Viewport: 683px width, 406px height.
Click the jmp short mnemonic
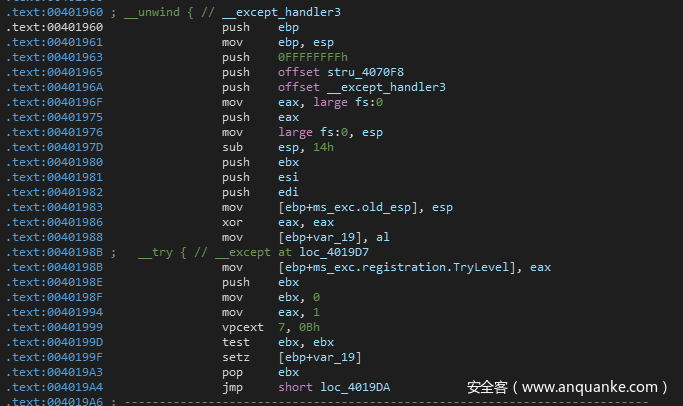point(231,387)
